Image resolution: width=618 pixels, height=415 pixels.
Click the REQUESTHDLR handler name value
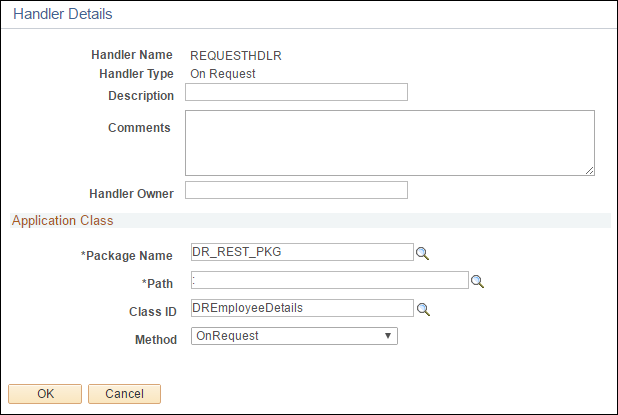pyautogui.click(x=236, y=56)
